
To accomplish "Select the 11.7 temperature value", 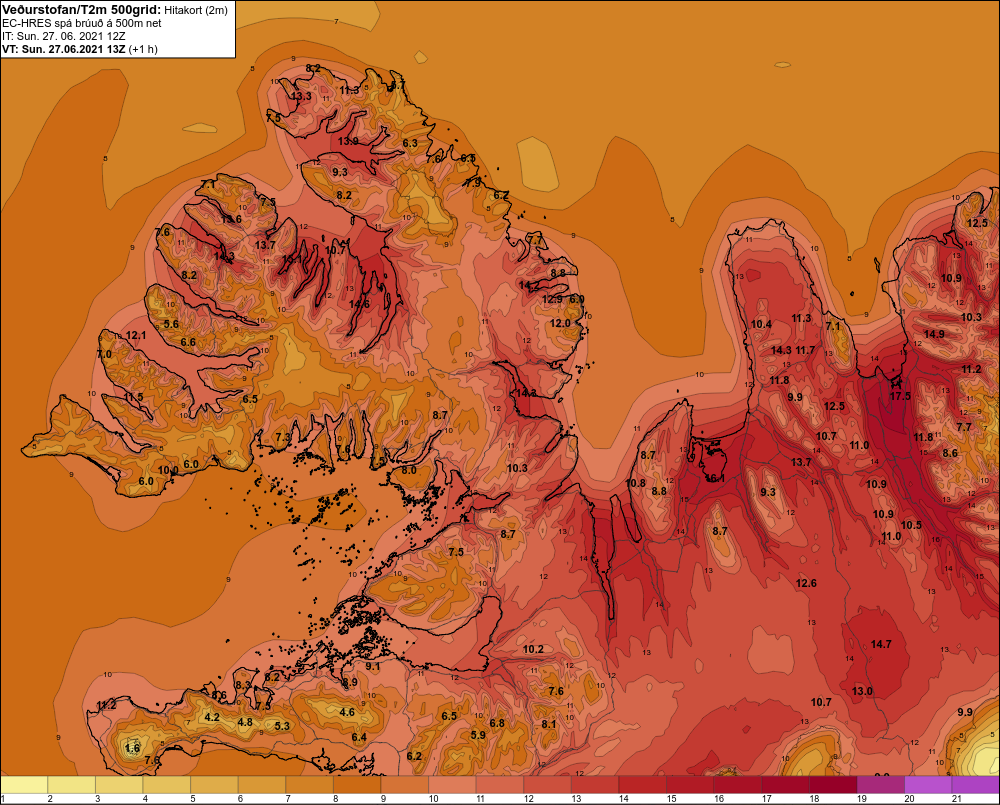I will tap(805, 350).
